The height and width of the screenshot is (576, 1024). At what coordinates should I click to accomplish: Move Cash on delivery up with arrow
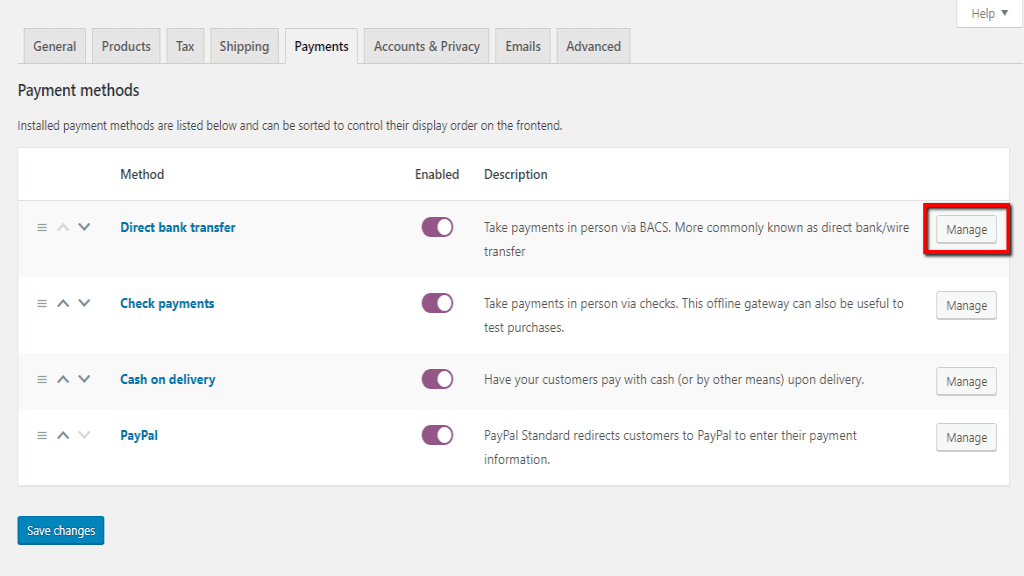point(63,380)
